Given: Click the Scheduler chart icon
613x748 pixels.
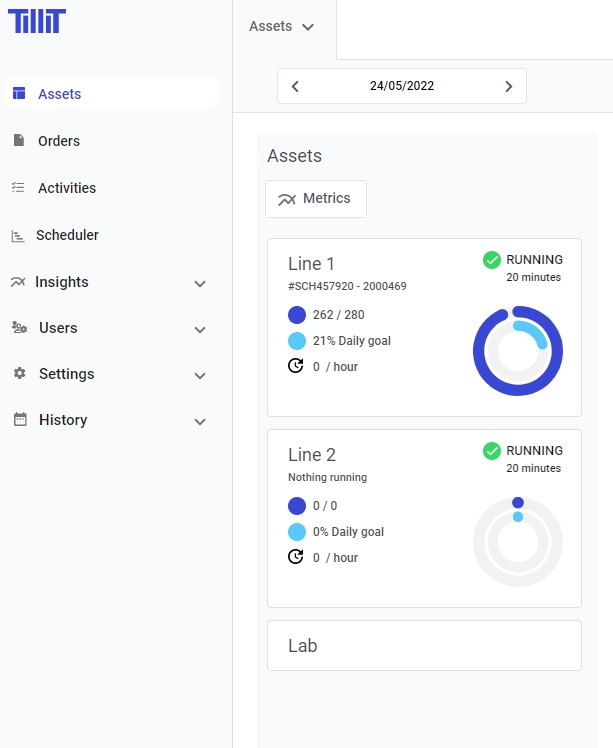Looking at the screenshot, I should point(18,236).
